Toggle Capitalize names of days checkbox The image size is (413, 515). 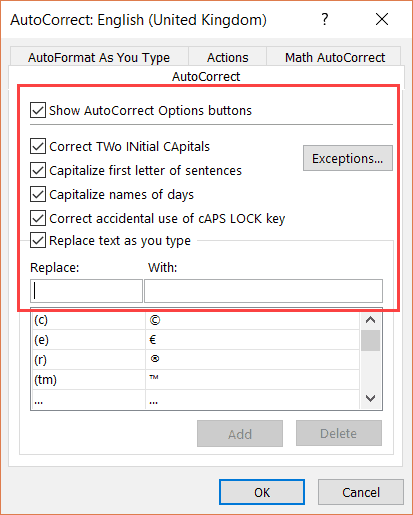38,194
